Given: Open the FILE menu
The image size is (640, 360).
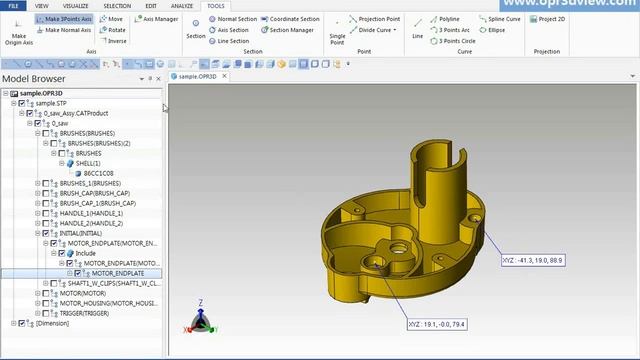Looking at the screenshot, I should click(13, 6).
